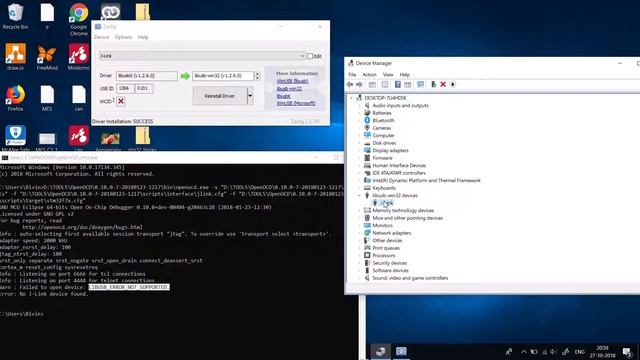640x360 pixels.
Task: Click highlighted LIBUSB_ERROR_NOT_SUPPORTED text in console
Action: (129, 287)
